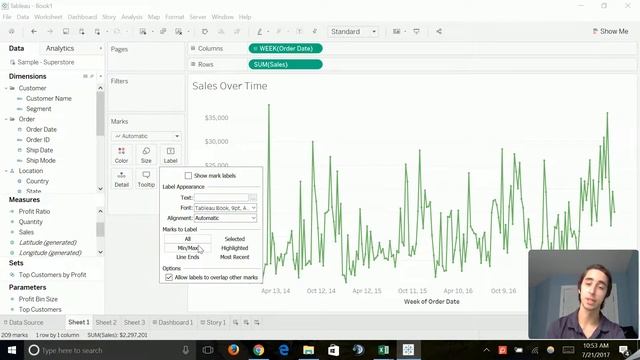
Task: Click the Save icon in toolbar
Action: pyautogui.click(x=66, y=31)
